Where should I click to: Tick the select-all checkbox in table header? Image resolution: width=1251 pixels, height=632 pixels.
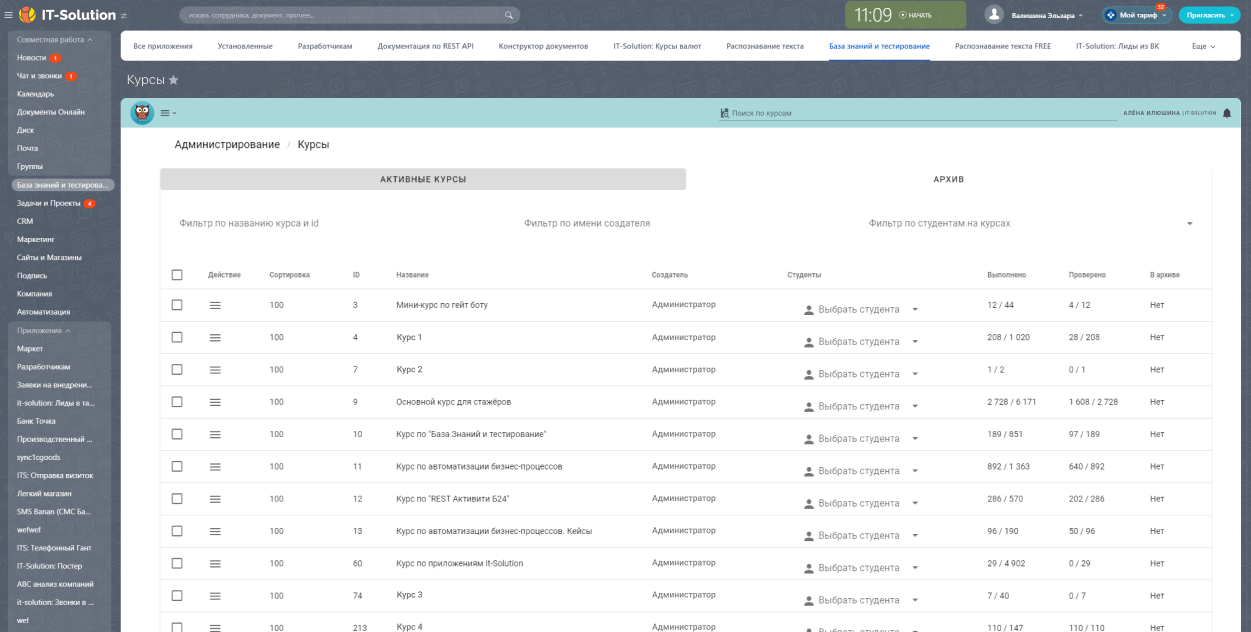(x=177, y=275)
